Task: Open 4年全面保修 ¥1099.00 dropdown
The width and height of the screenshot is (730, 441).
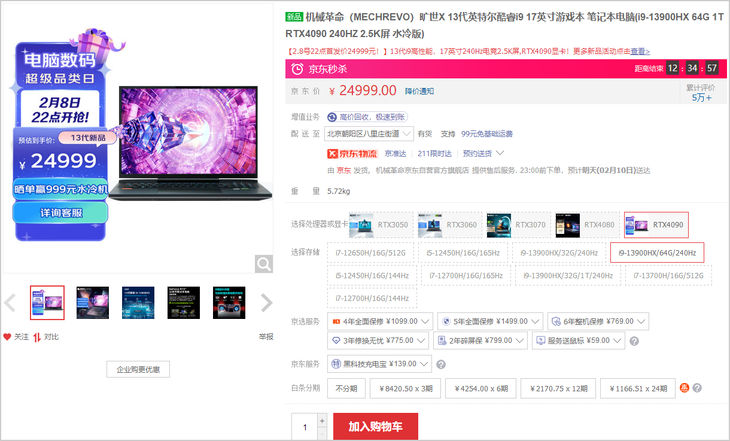Action: 380,321
